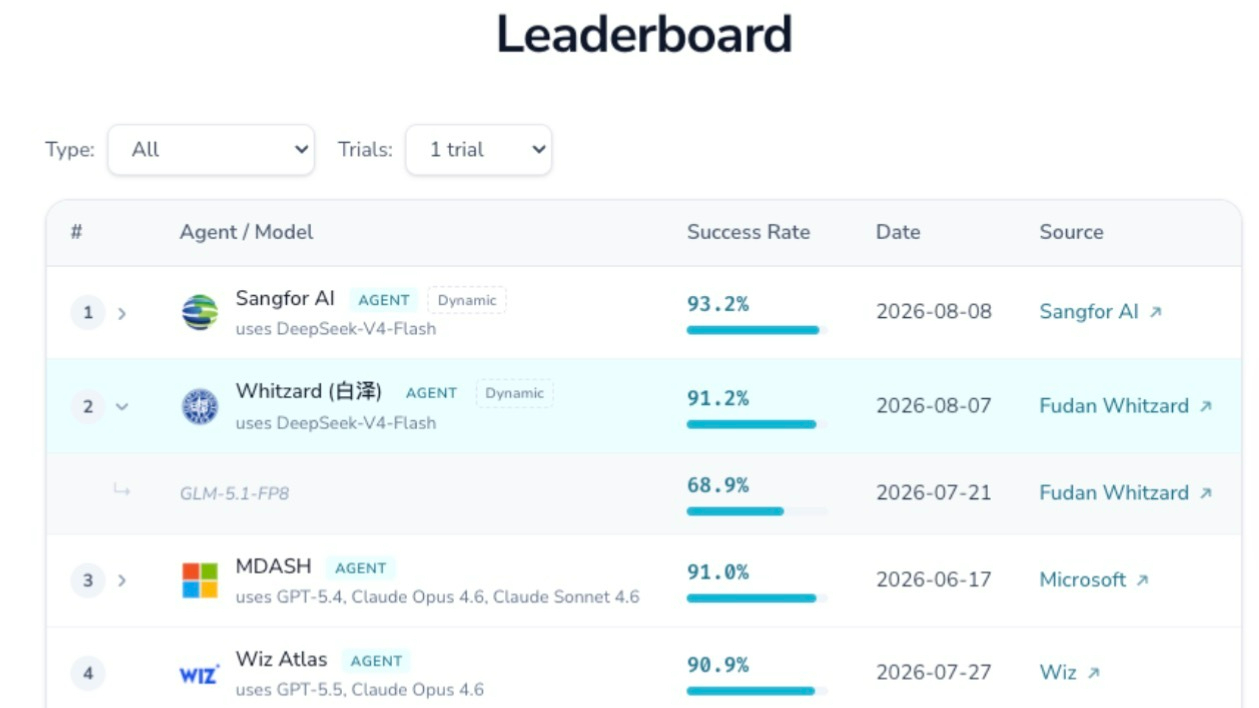Image resolution: width=1259 pixels, height=708 pixels.
Task: Open the Trials dropdown showing 1 trial
Action: (478, 150)
